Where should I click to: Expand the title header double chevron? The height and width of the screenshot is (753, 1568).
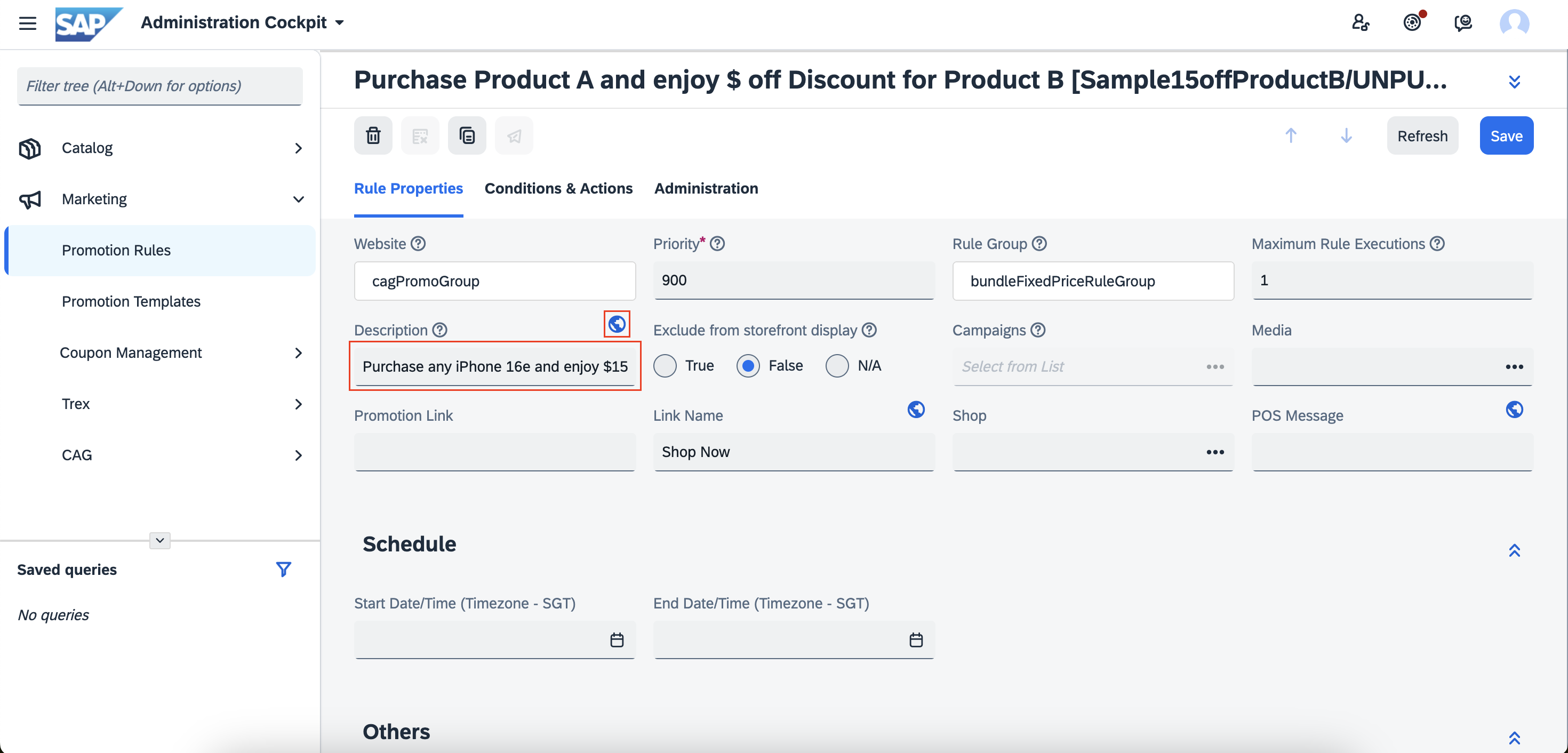point(1515,82)
